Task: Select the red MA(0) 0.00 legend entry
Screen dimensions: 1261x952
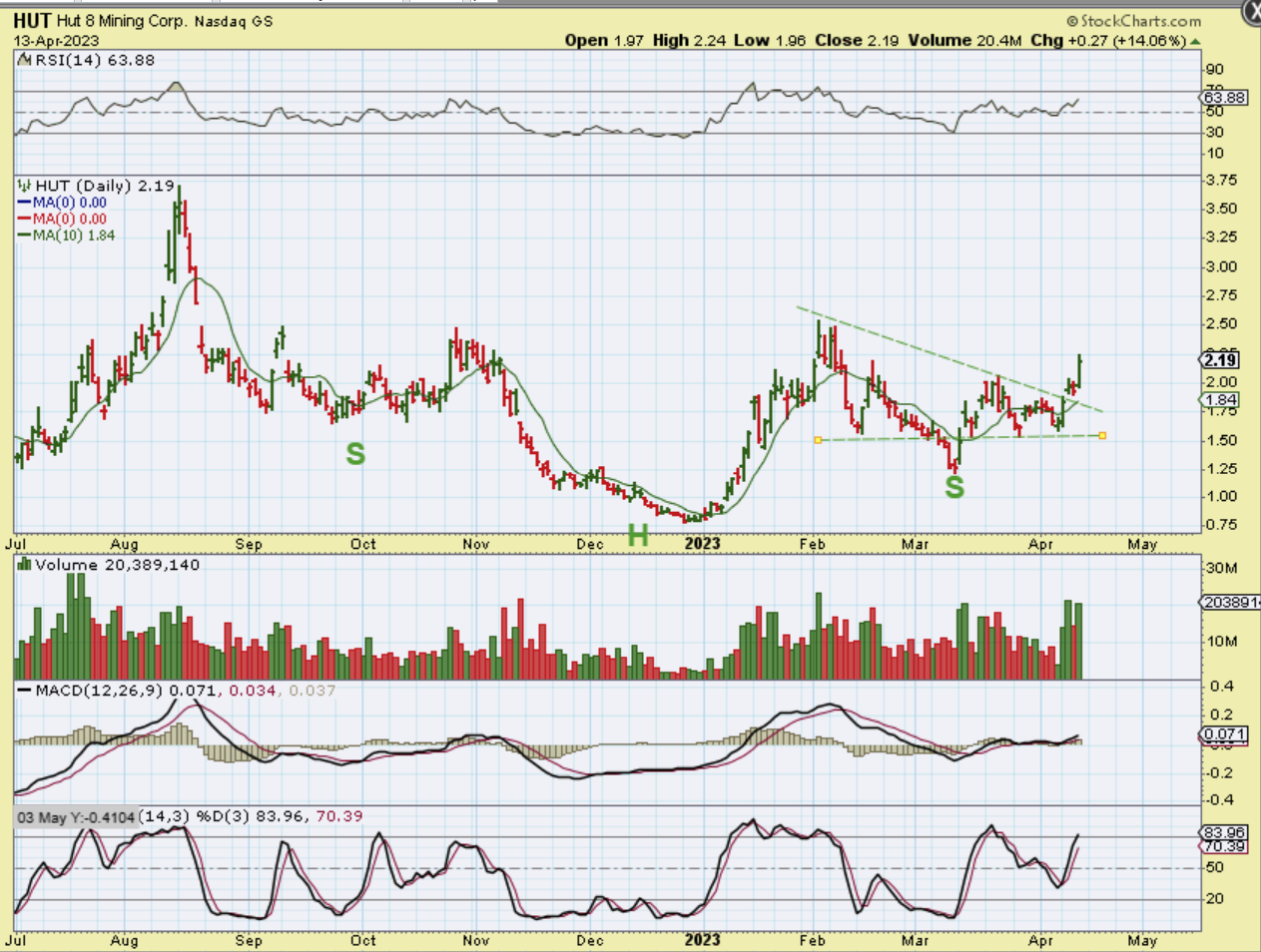Action: (62, 219)
